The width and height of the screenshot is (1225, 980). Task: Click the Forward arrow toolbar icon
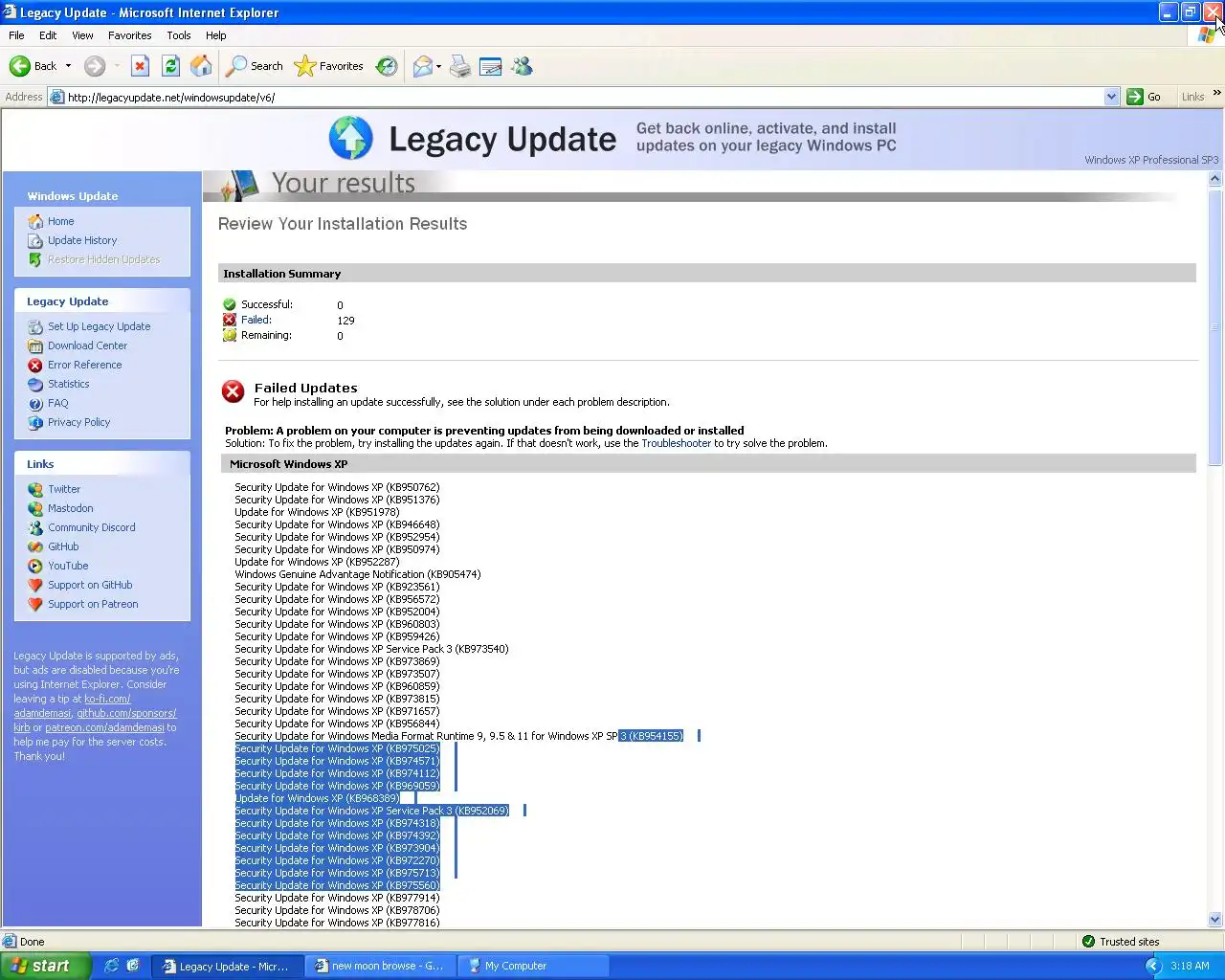[x=94, y=66]
